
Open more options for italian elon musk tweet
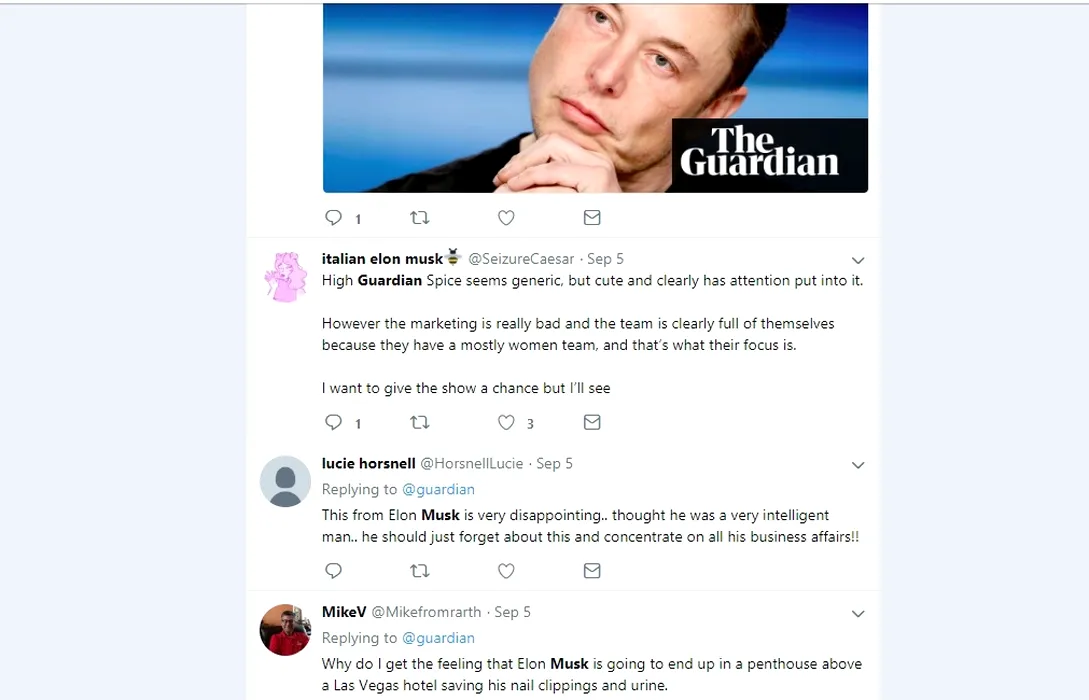coord(858,261)
